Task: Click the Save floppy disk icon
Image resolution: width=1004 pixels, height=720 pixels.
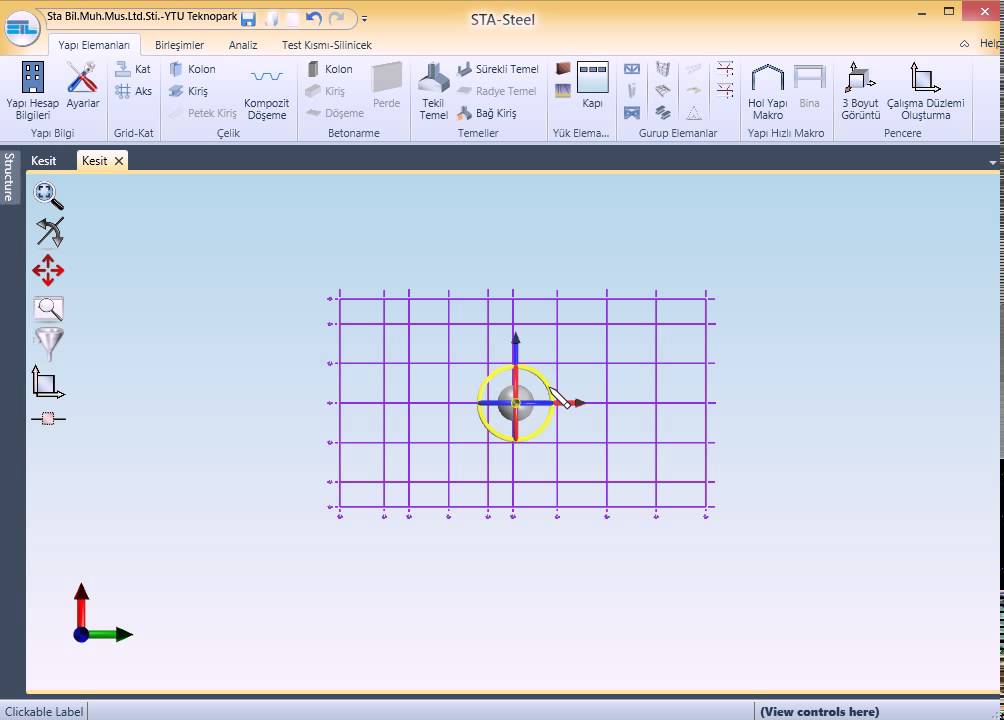Action: click(x=248, y=19)
